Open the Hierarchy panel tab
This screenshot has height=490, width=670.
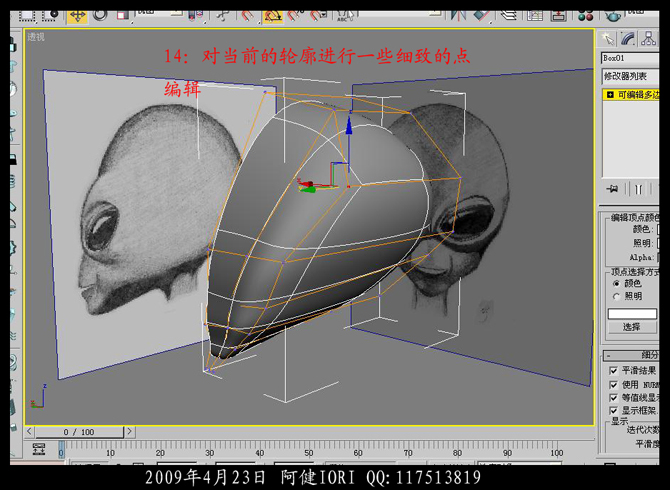click(x=650, y=39)
